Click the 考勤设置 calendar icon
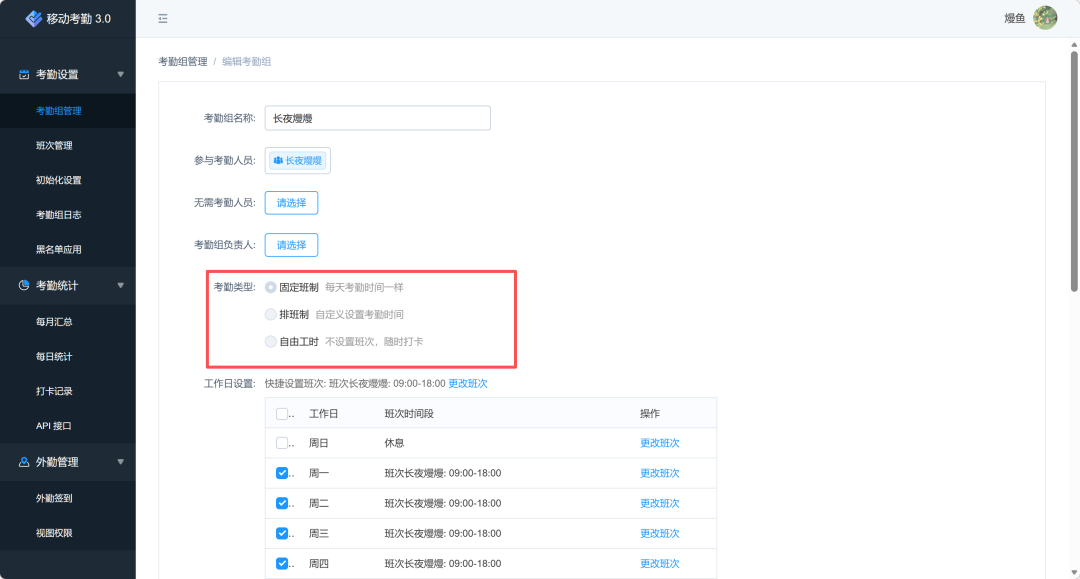The image size is (1080, 579). coord(24,75)
